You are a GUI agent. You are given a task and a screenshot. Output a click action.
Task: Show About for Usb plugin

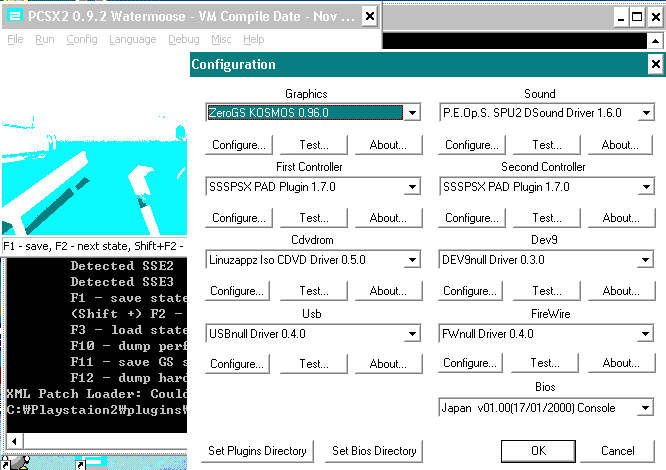[x=388, y=364]
